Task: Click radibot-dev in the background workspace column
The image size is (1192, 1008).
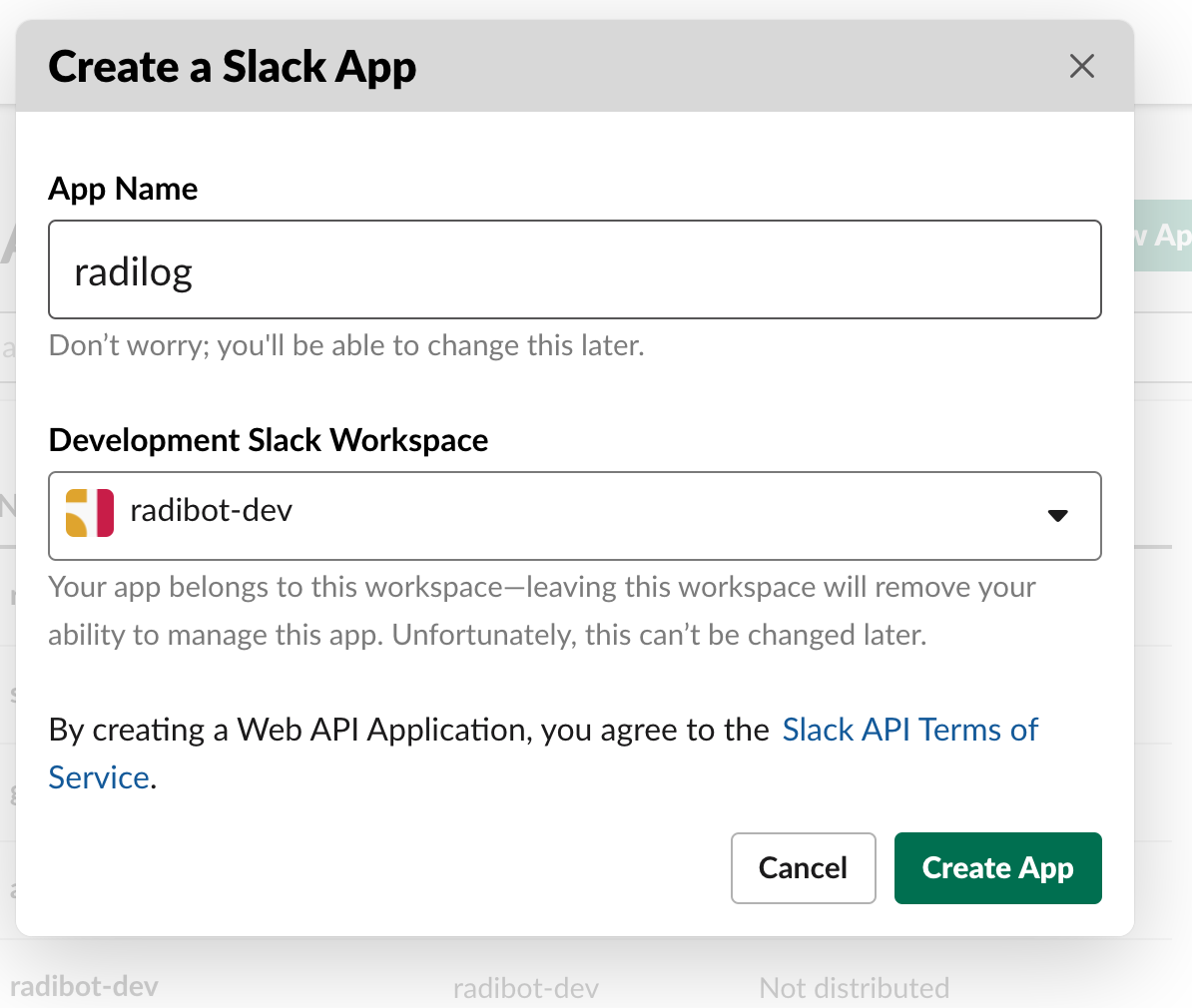Action: [525, 988]
